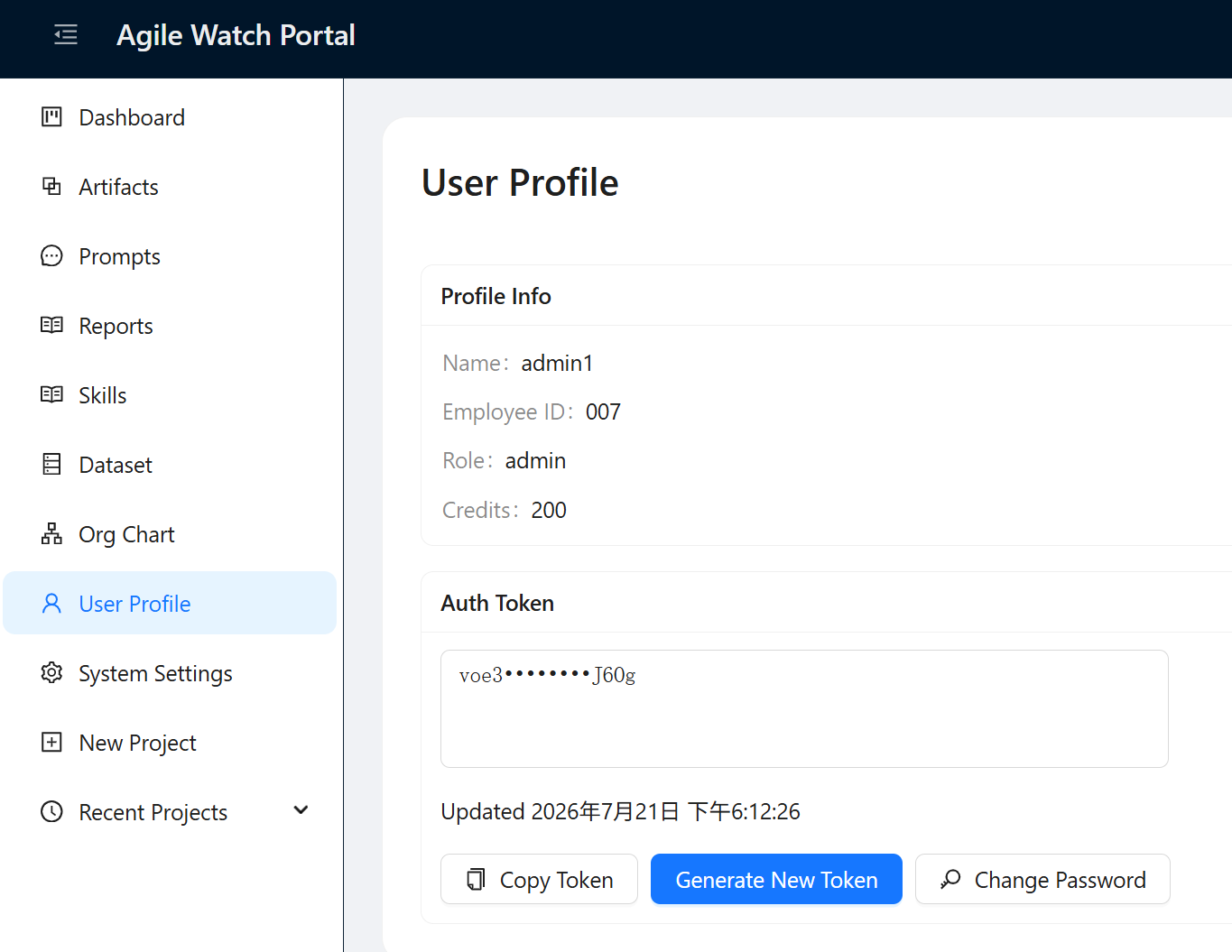Select Dataset in the sidebar

[x=170, y=465]
